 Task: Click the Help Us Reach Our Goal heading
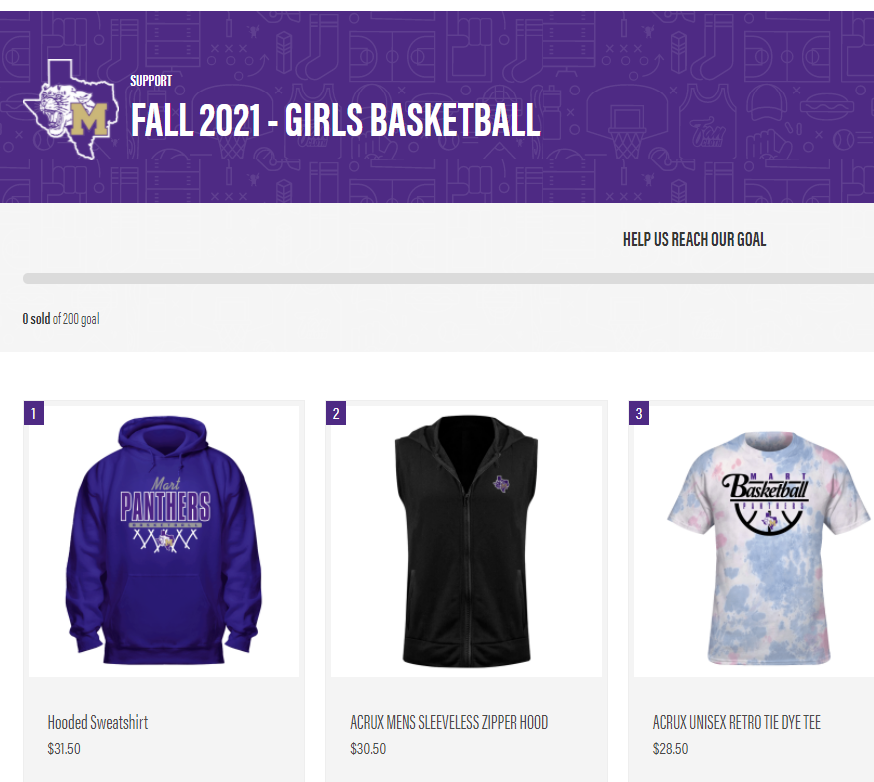click(694, 240)
